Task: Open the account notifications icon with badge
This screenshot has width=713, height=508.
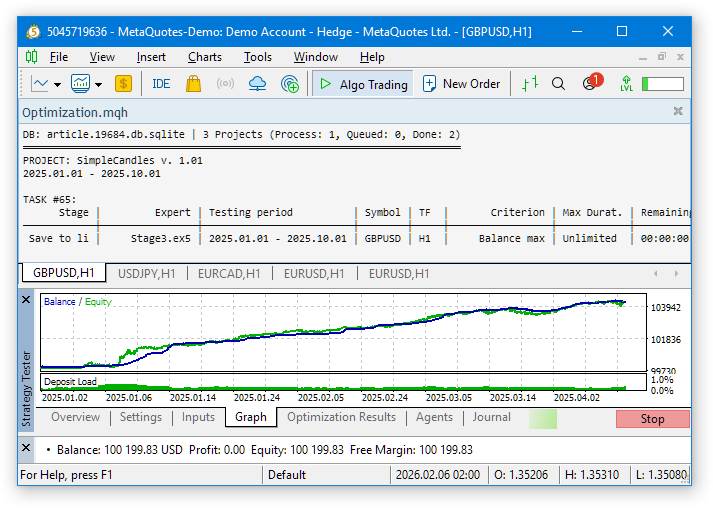Action: [x=592, y=82]
